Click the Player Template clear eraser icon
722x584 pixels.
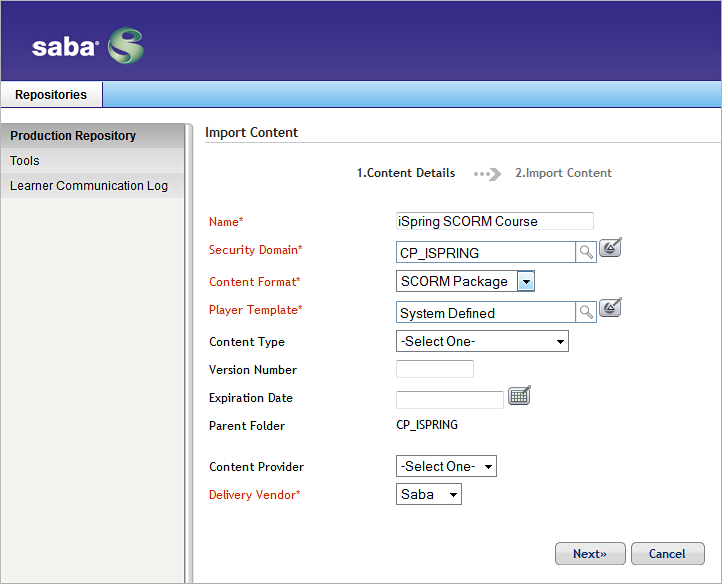click(x=611, y=308)
